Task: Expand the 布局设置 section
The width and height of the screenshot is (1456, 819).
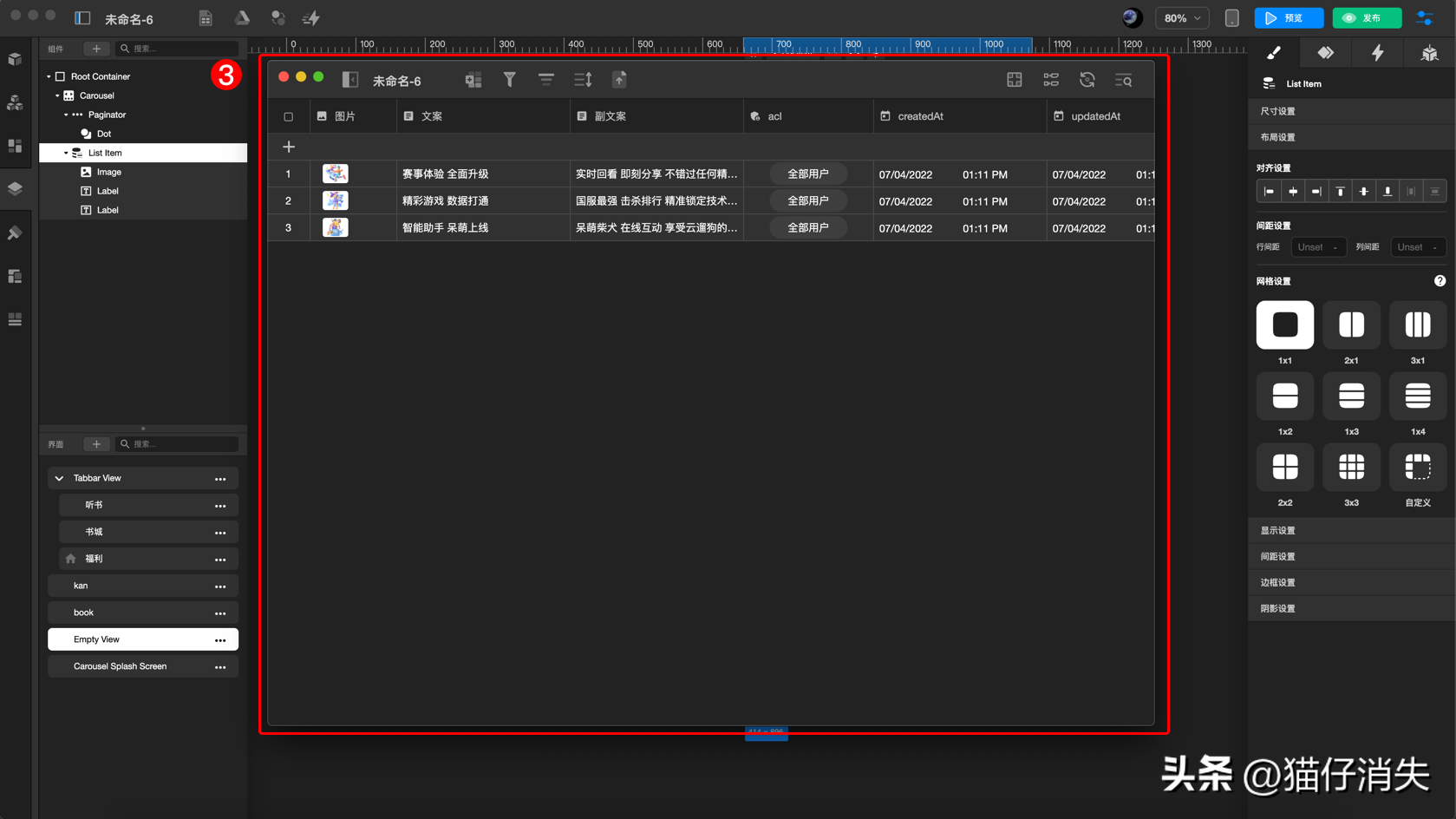Action: pos(1351,137)
